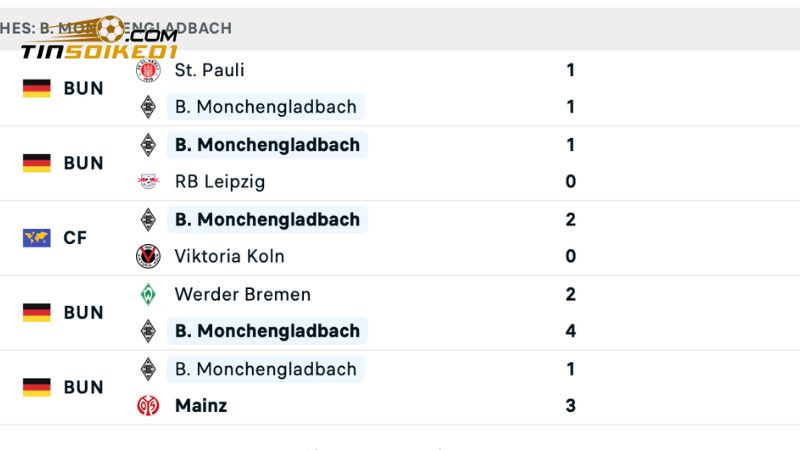Click the world map flag for CF match
800x450 pixels.
pos(37,238)
